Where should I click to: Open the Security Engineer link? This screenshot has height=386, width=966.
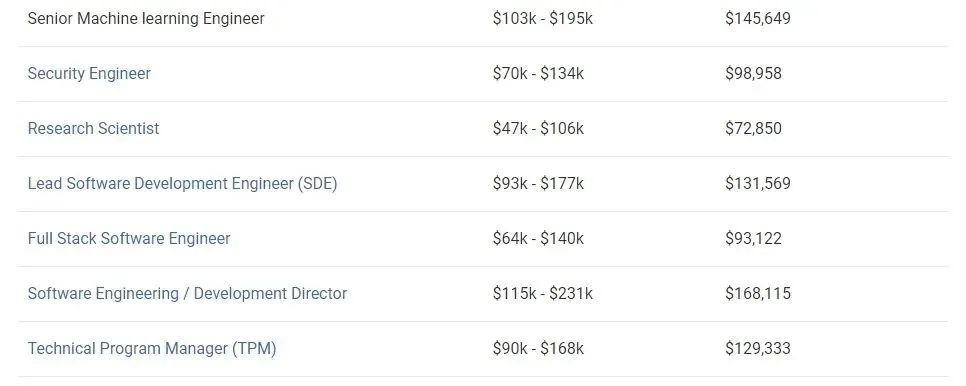(x=89, y=73)
